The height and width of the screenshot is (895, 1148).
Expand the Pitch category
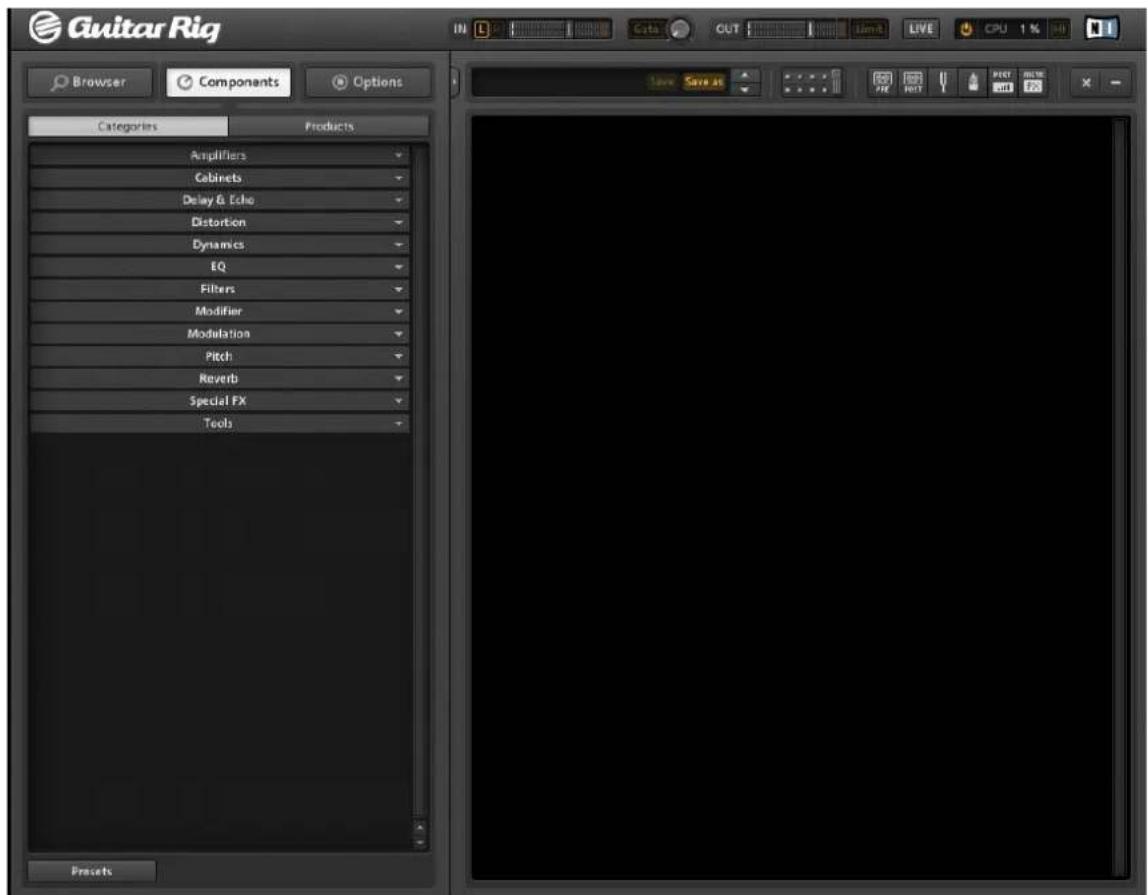219,356
